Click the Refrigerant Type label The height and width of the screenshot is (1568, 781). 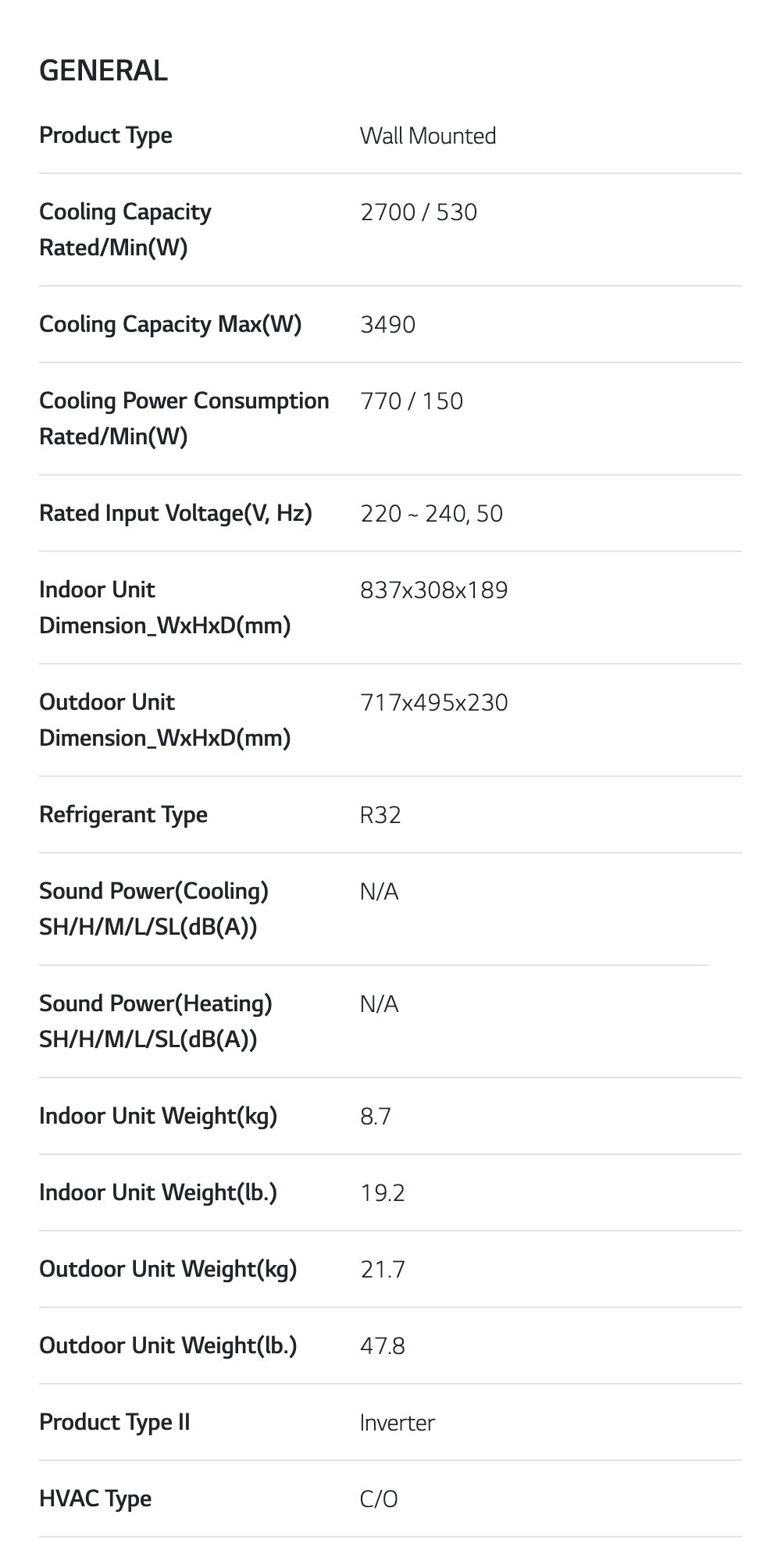123,814
